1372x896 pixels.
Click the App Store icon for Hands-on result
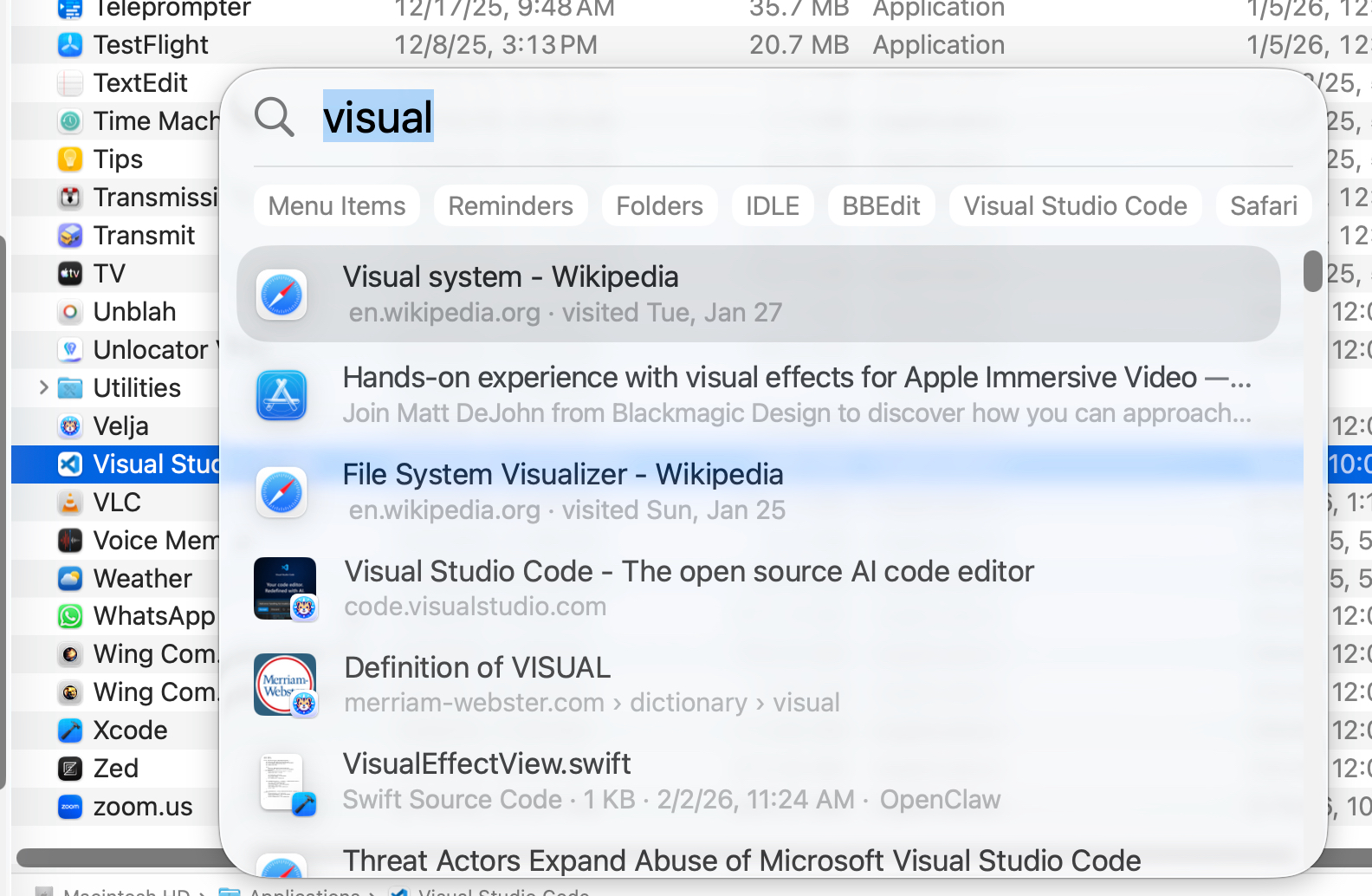282,395
